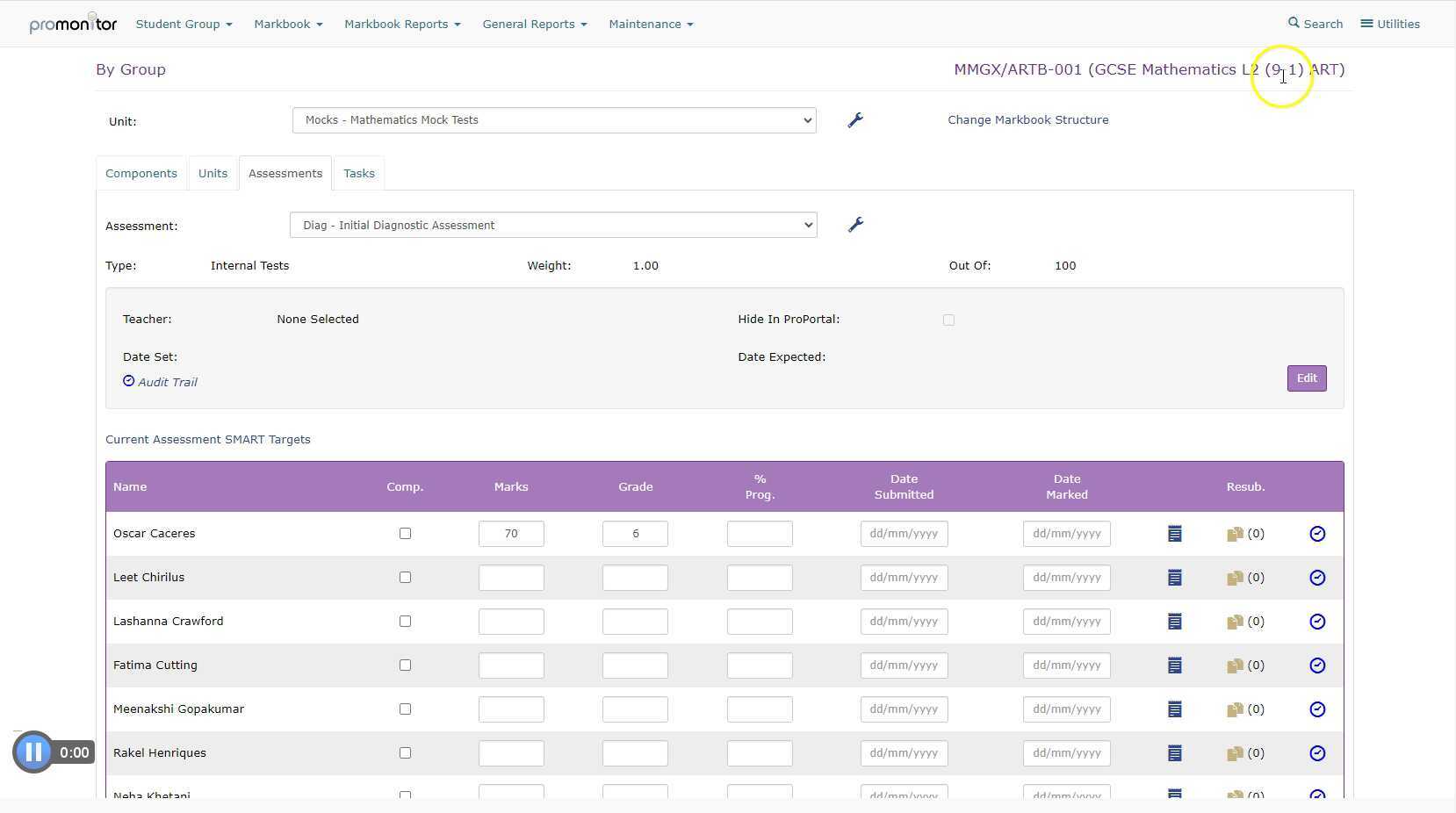Tick the Comp. checkbox for Oscar Caceres
The image size is (1456, 813).
pyautogui.click(x=405, y=534)
